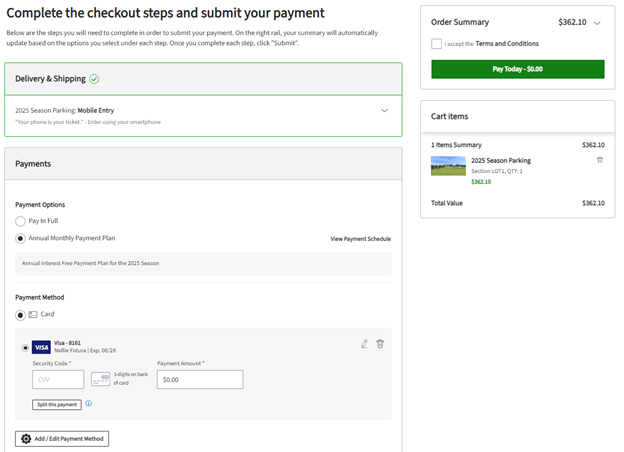This screenshot has height=452, width=624.
Task: Click the green checkmark next to Delivery & Shipping
Action: tap(94, 79)
